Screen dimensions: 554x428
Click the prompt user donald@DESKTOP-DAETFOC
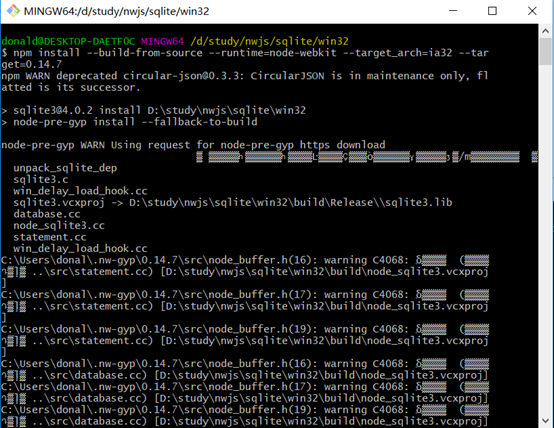point(68,41)
